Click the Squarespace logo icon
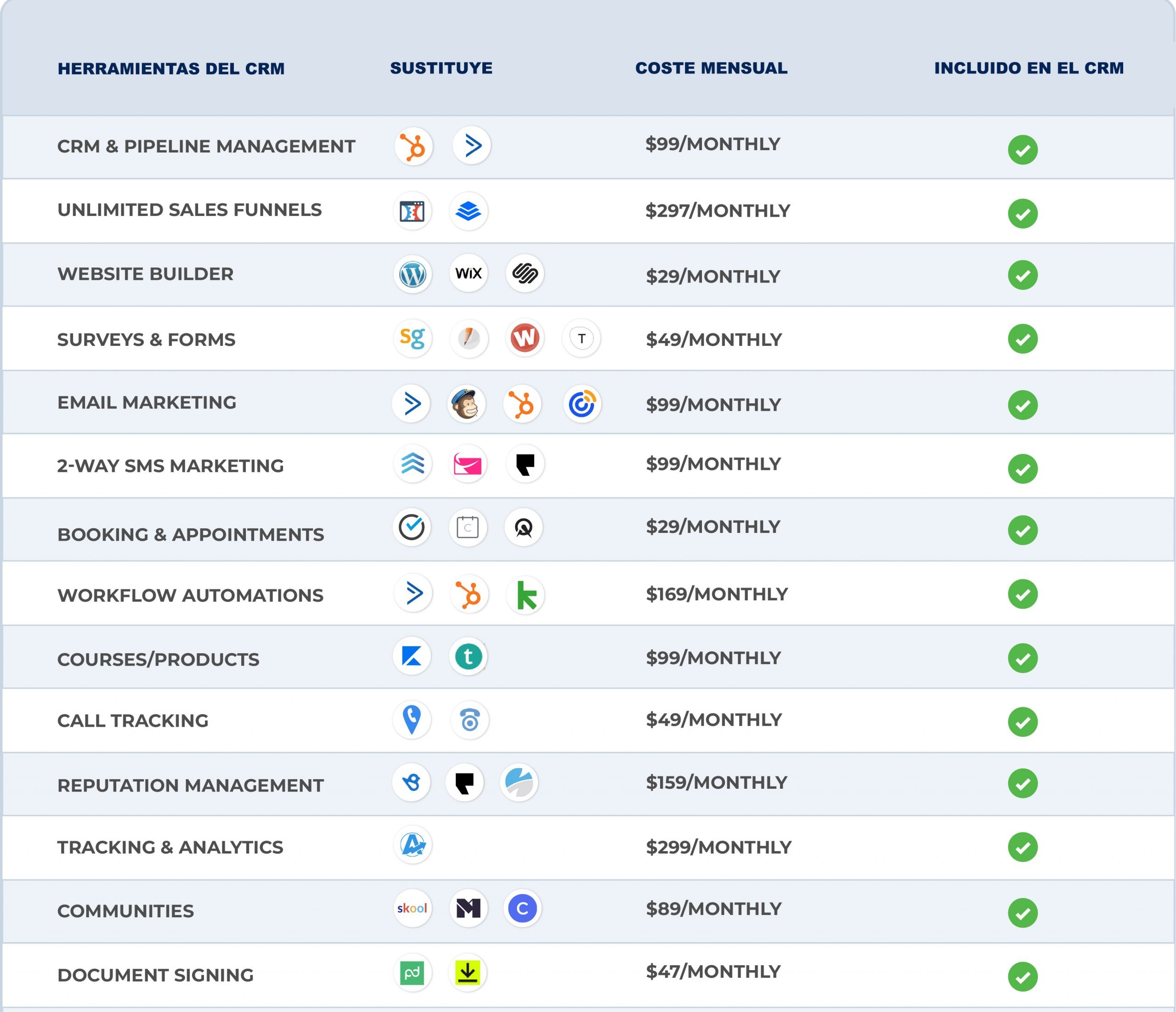Screen dimensions: 1176x1012 pos(525,274)
